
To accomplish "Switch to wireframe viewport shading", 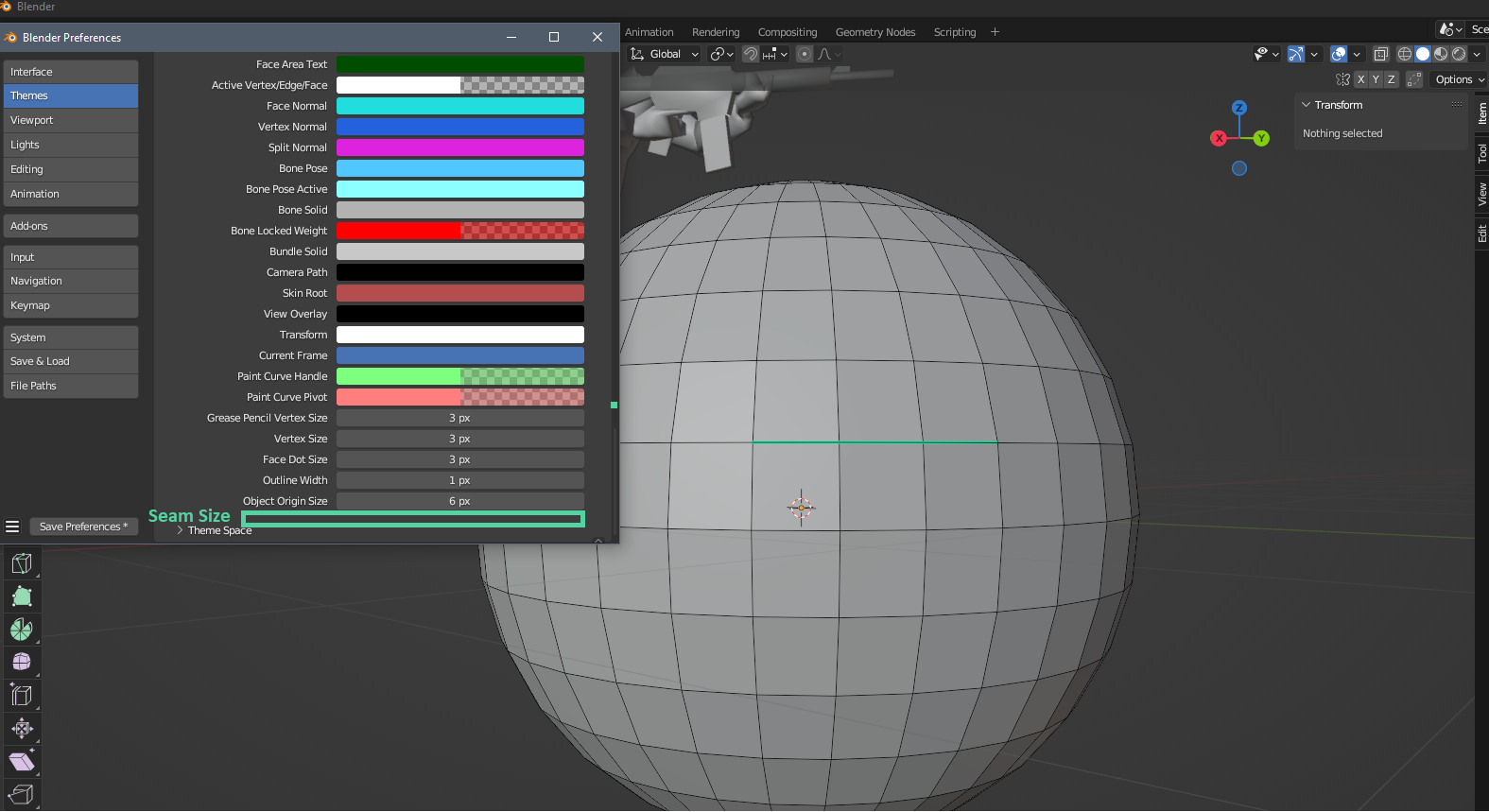I will point(1405,54).
